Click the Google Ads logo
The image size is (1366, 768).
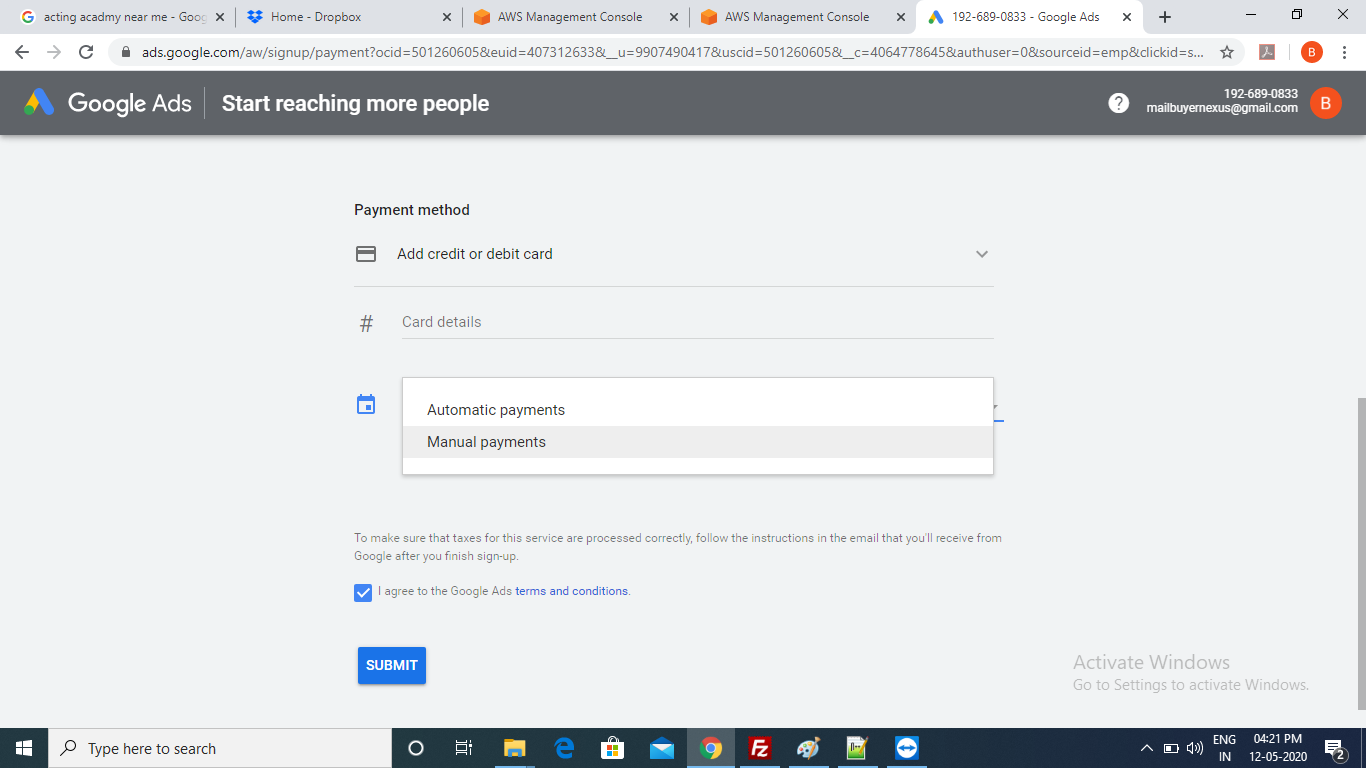107,103
